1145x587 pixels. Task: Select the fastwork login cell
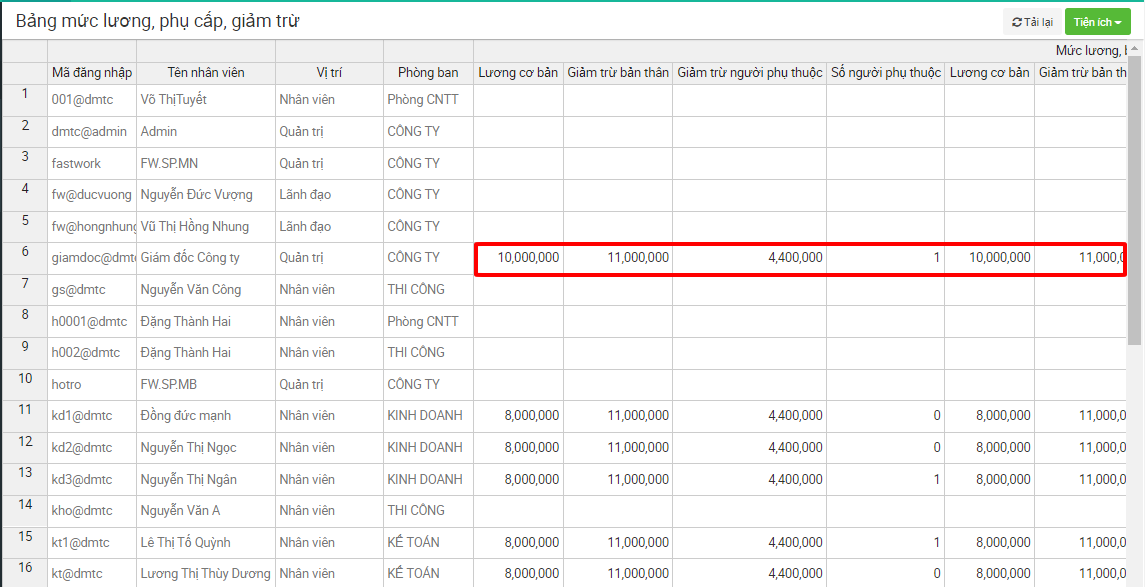pos(92,163)
